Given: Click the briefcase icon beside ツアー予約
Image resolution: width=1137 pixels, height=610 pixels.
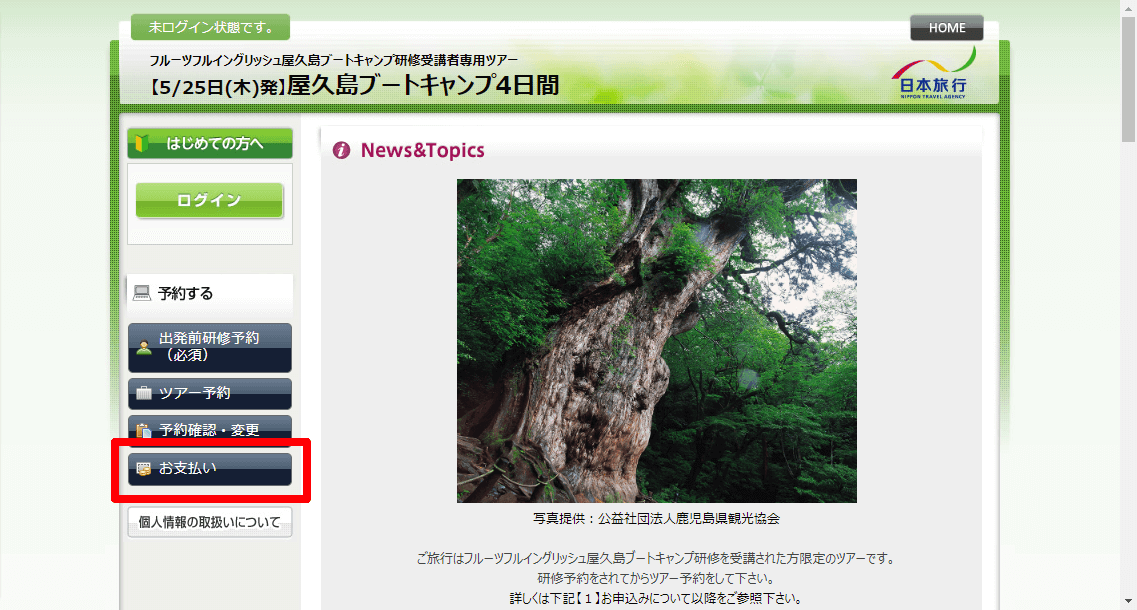Looking at the screenshot, I should tap(144, 393).
